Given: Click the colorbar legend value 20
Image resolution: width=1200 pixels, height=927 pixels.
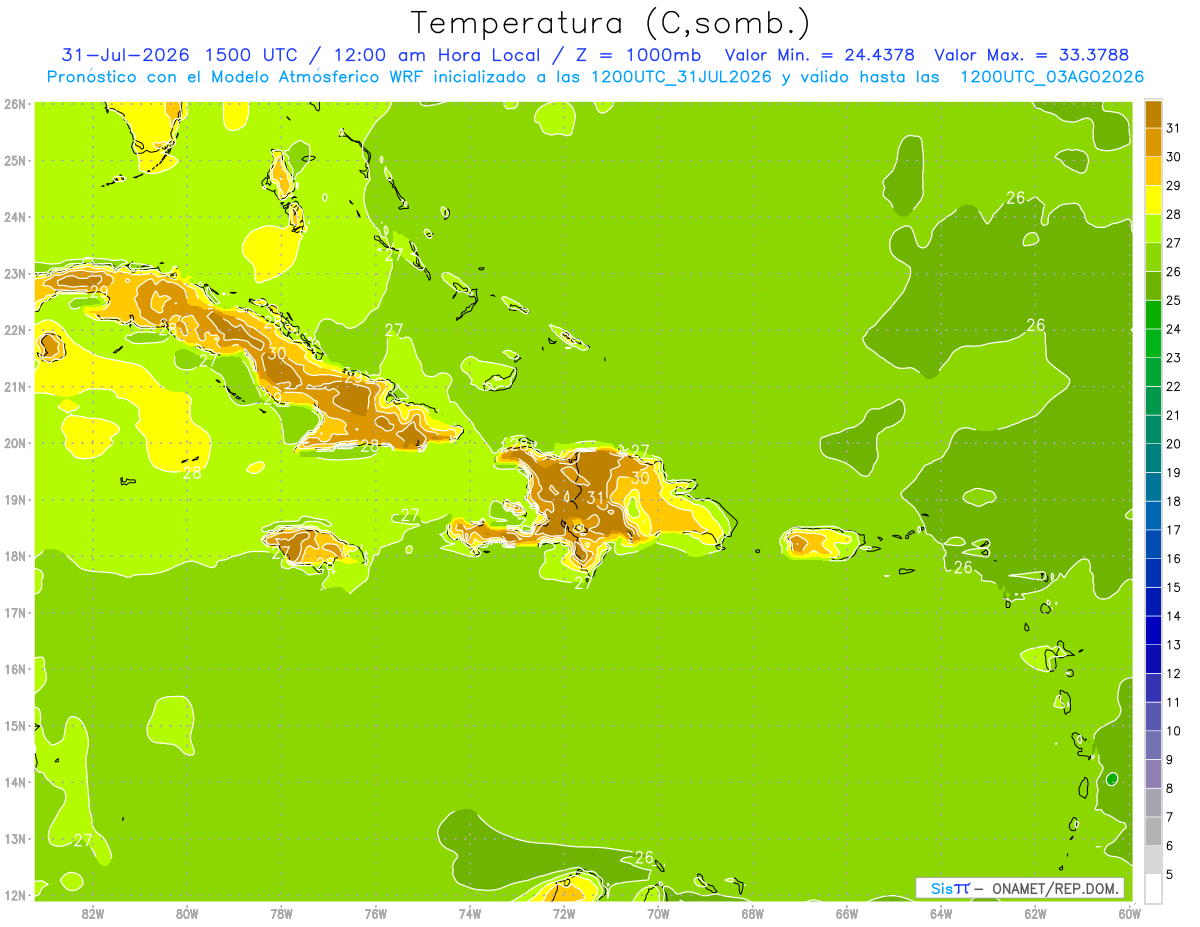Looking at the screenshot, I should (1173, 444).
